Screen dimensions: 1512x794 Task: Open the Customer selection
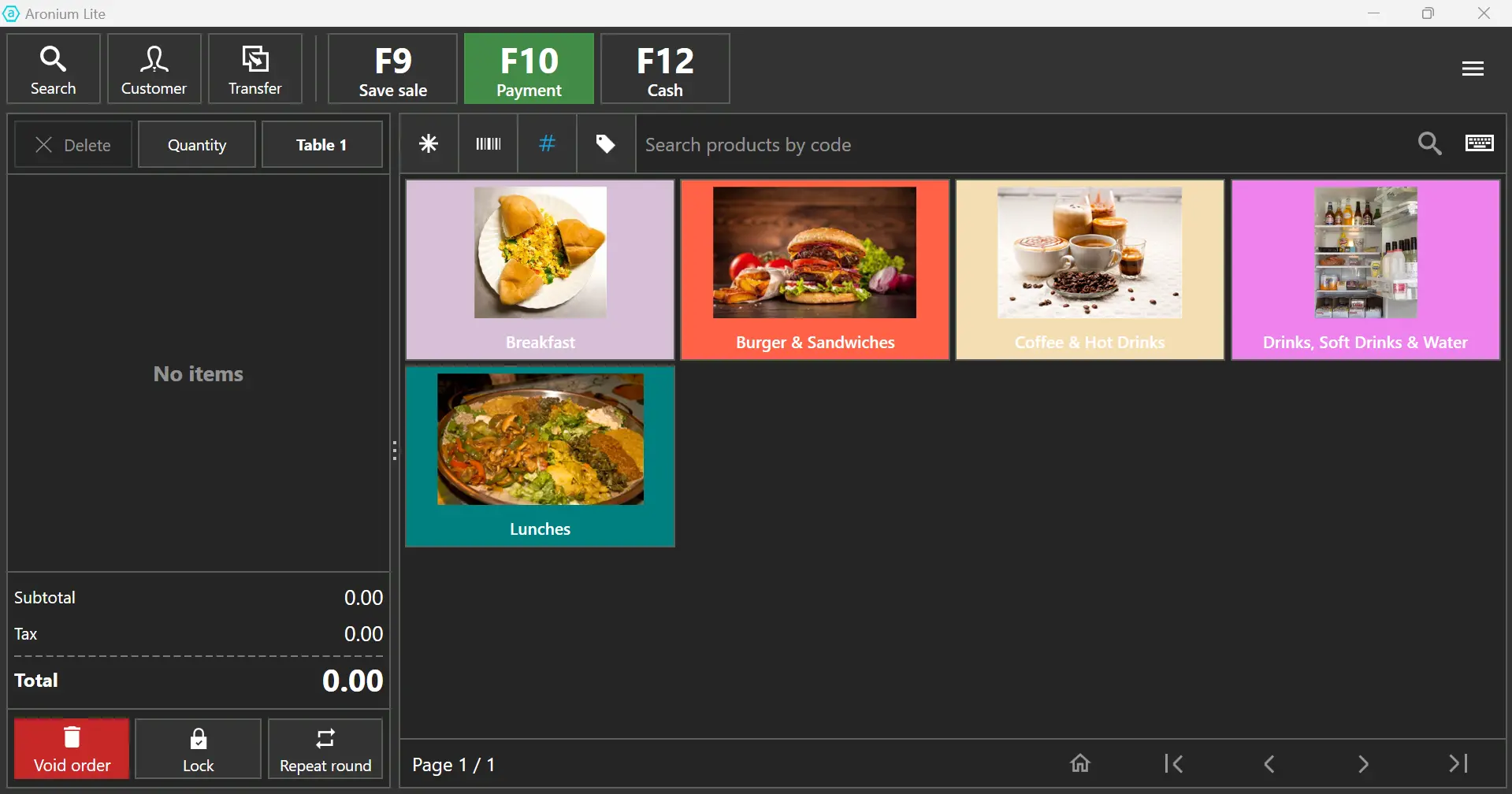(x=154, y=69)
